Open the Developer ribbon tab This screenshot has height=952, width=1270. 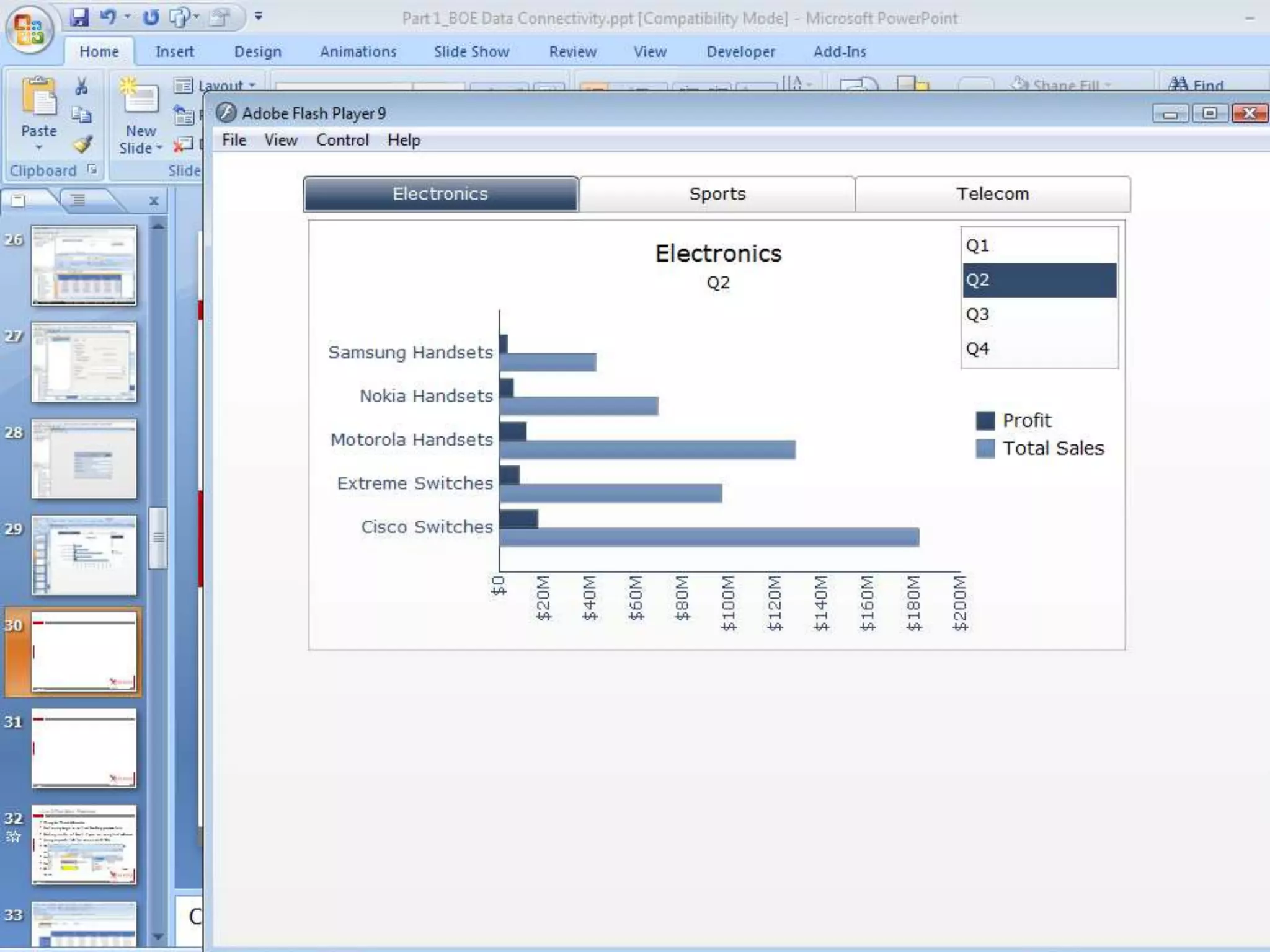(741, 52)
